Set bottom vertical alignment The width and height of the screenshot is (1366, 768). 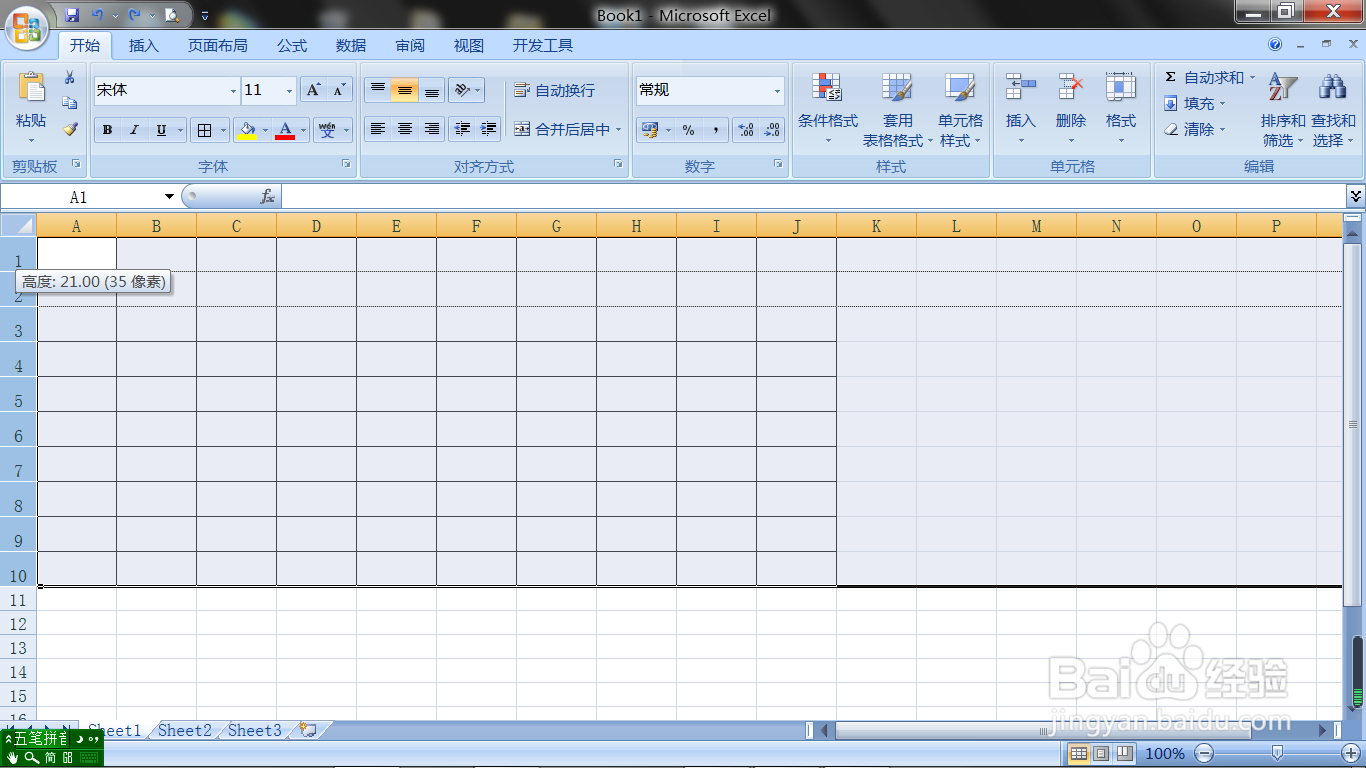(432, 90)
